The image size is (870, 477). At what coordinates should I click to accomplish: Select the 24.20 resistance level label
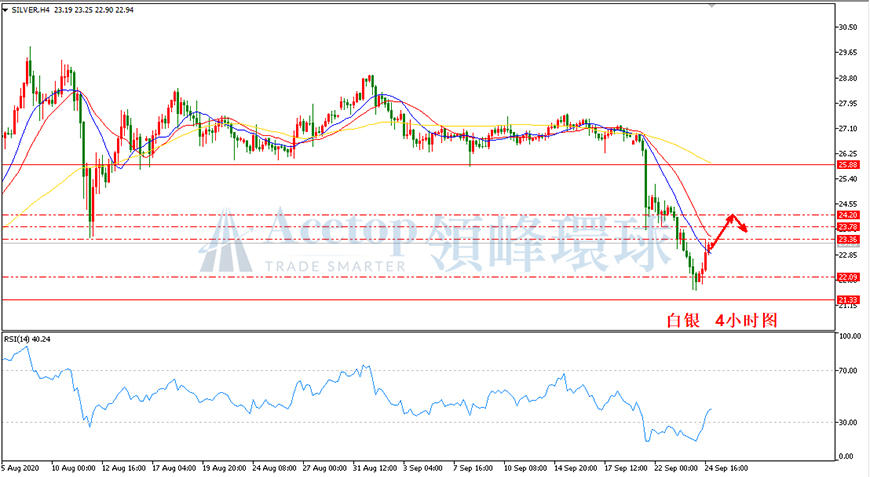coord(848,215)
